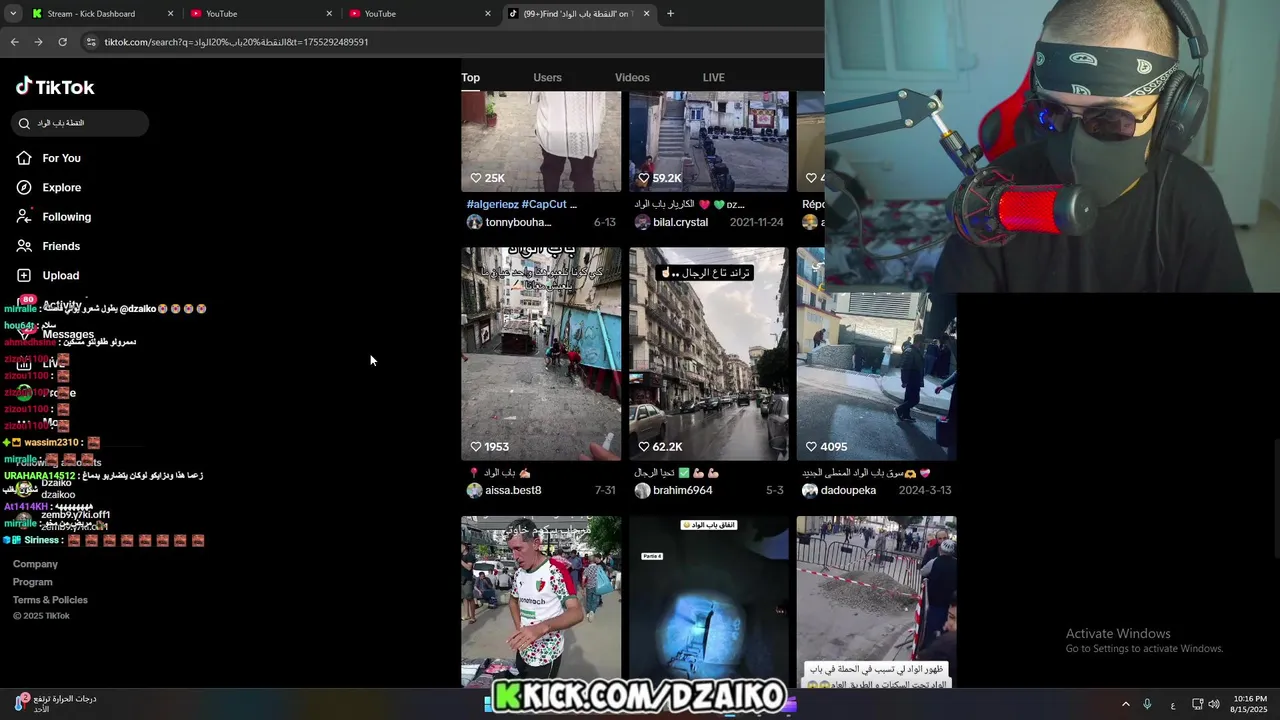The image size is (1280, 720).
Task: Open the volume icon in system tray
Action: 1214,704
